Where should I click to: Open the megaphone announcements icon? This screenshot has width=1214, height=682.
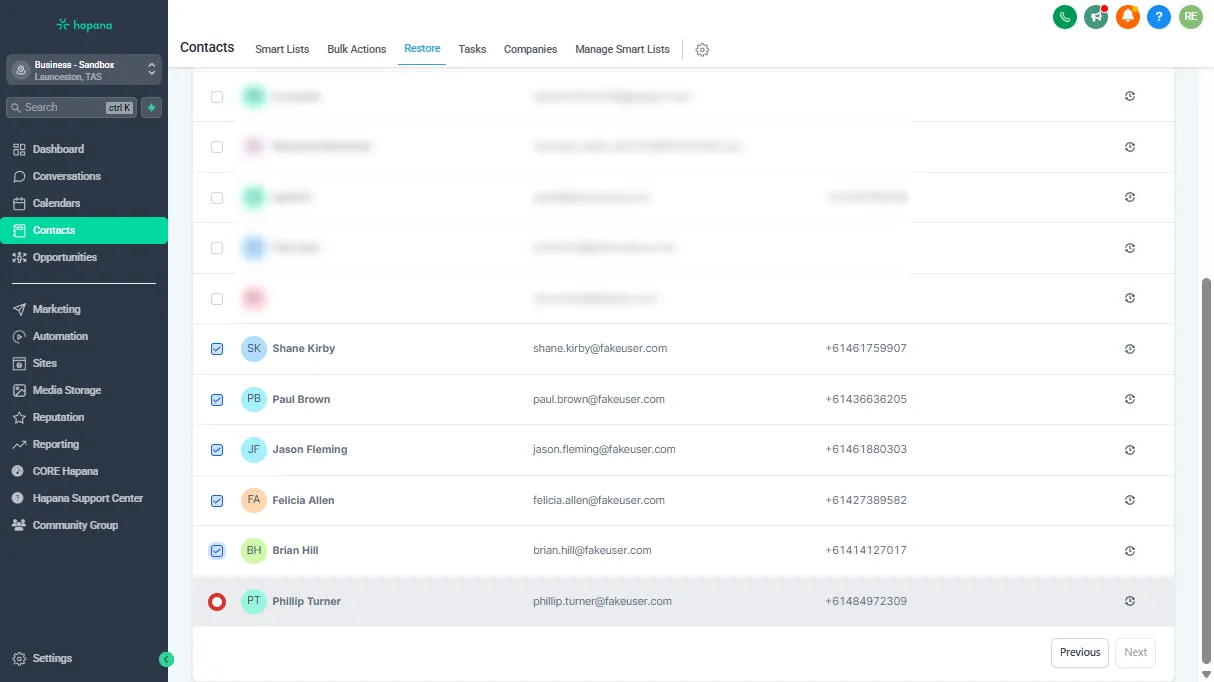click(1096, 16)
